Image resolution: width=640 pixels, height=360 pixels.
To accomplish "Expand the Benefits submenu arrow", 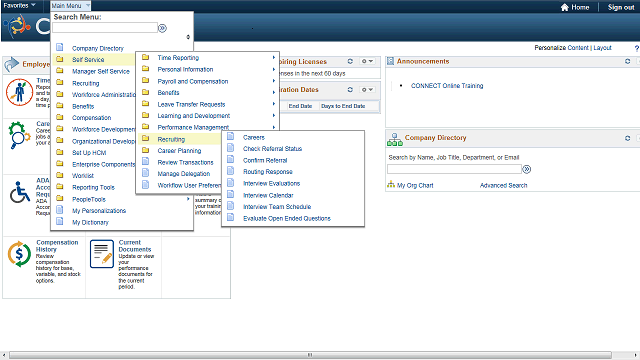I will [274, 93].
